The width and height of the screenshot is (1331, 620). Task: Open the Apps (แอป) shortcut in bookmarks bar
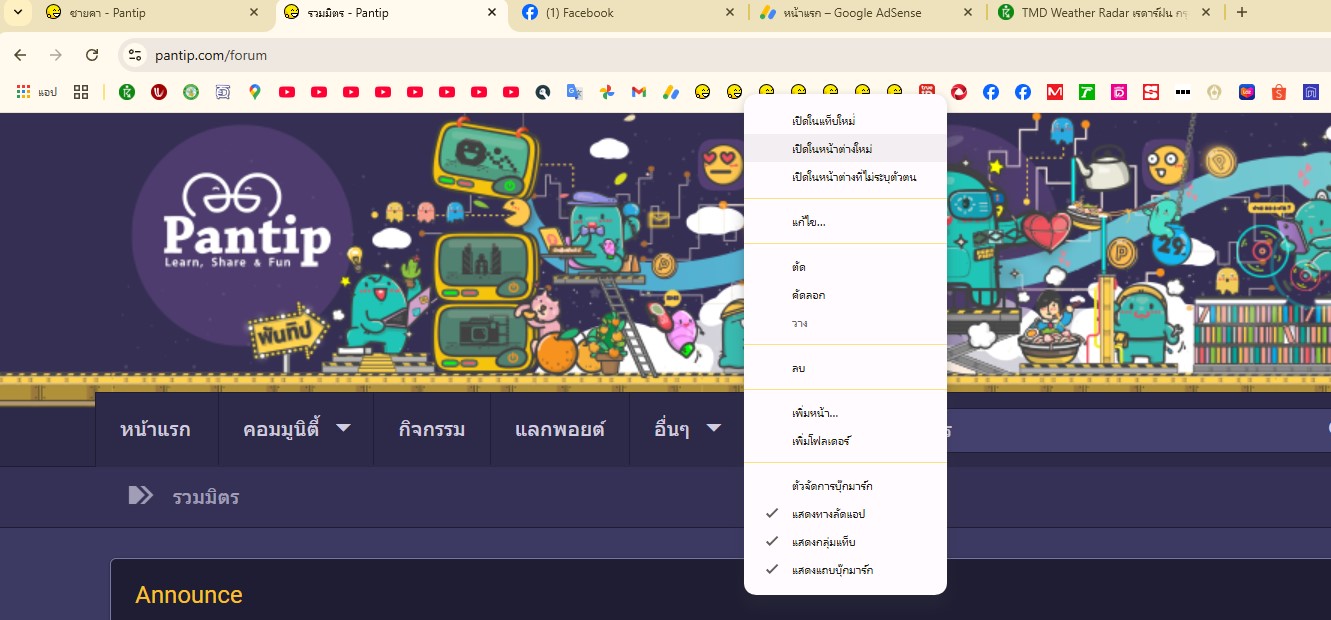(x=37, y=92)
